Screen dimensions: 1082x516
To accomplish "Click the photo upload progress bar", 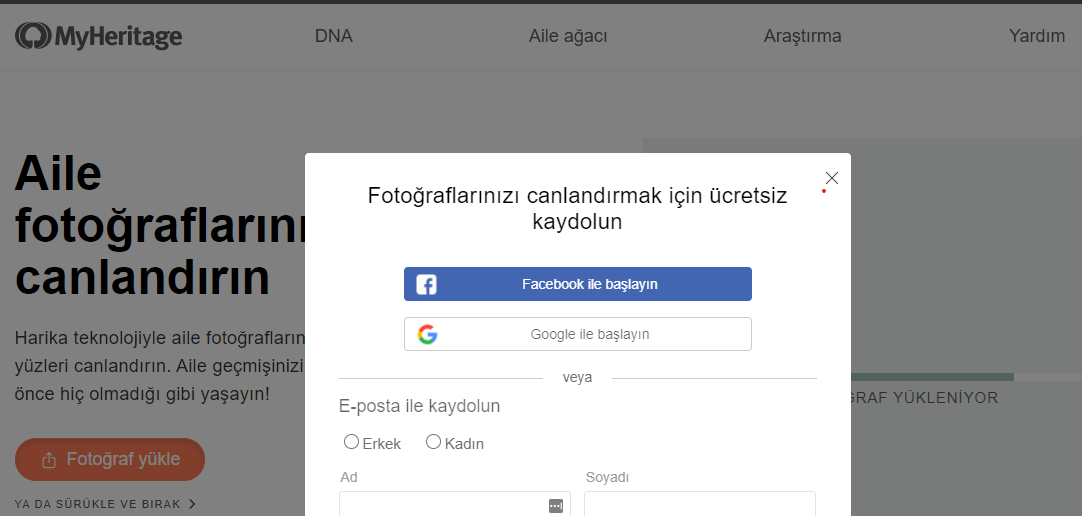I will pyautogui.click(x=966, y=377).
